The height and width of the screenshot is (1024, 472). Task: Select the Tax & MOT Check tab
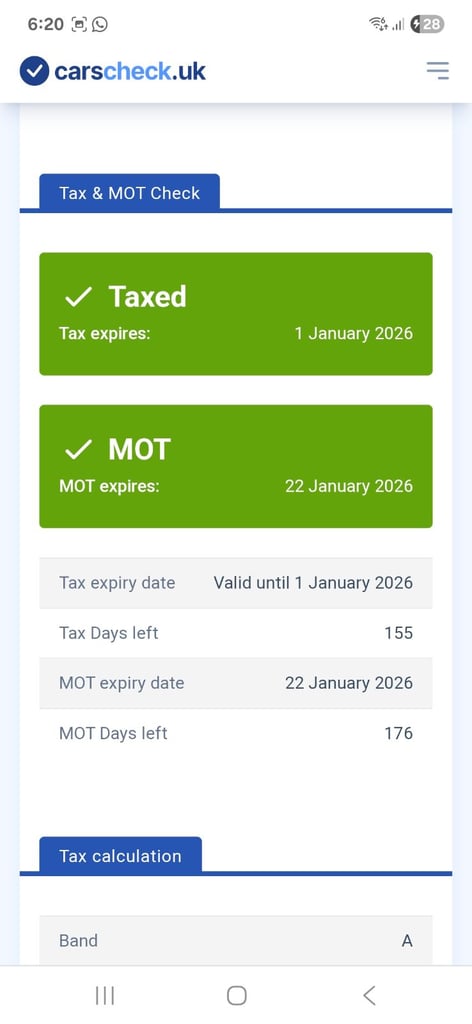tap(129, 193)
